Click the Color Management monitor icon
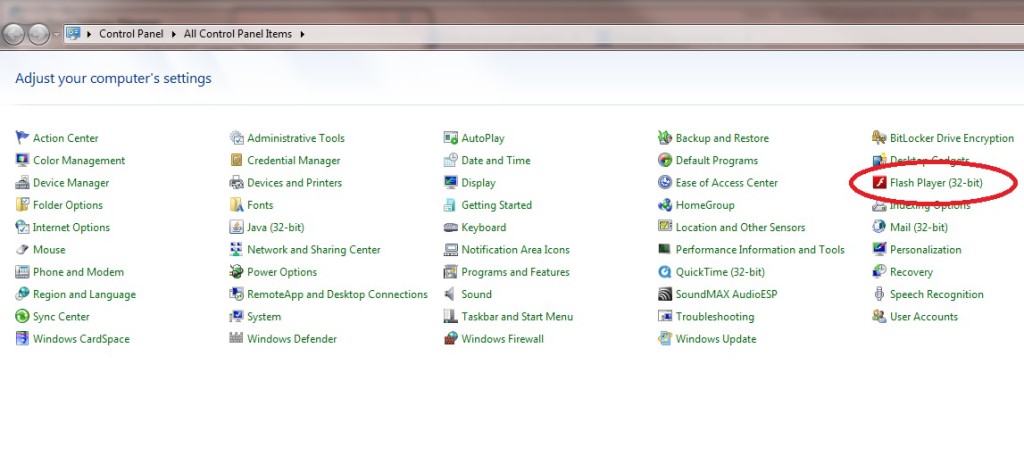The width and height of the screenshot is (1024, 456). coord(22,160)
